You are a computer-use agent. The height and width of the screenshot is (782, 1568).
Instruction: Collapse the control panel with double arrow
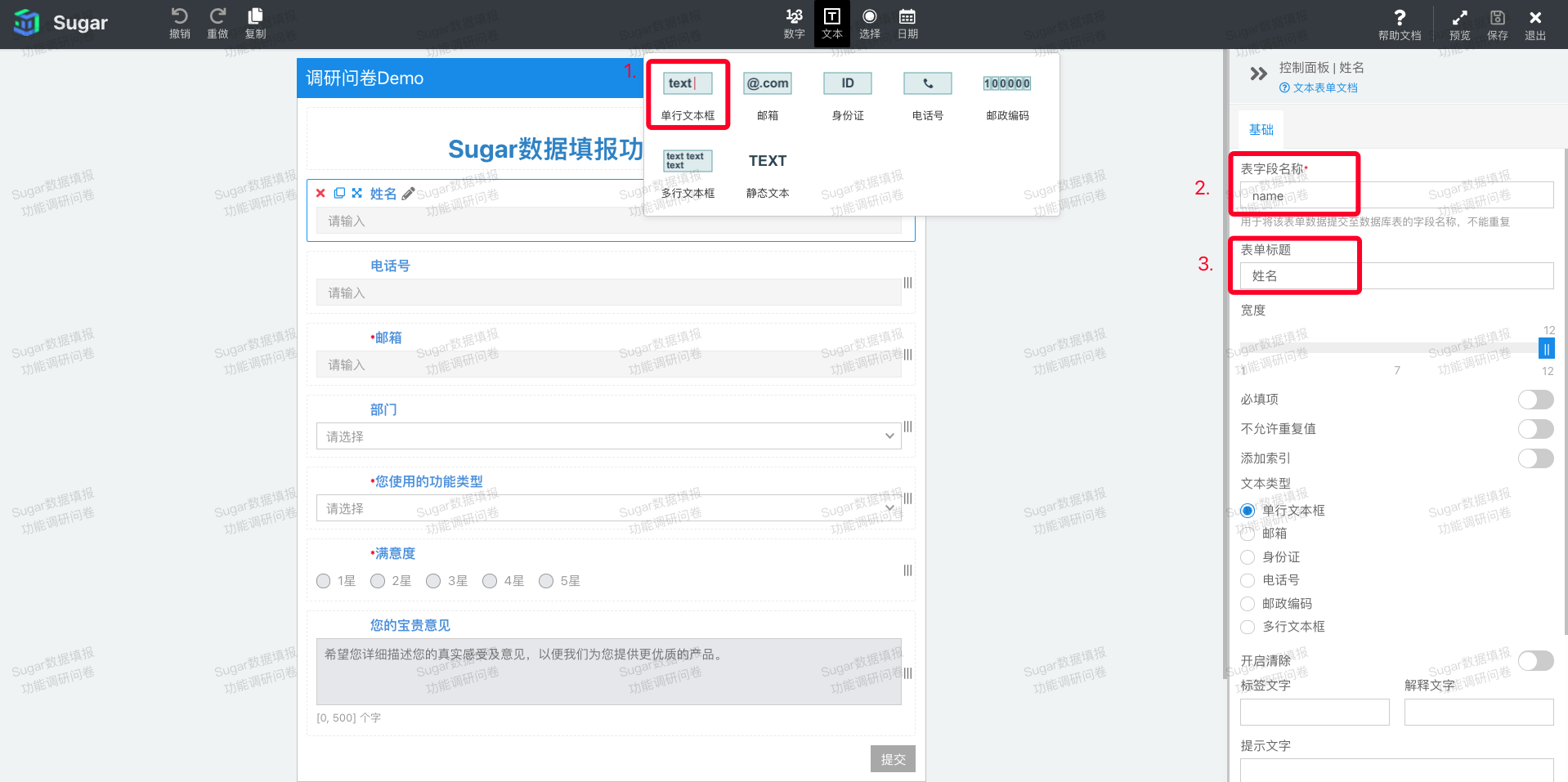coord(1258,74)
